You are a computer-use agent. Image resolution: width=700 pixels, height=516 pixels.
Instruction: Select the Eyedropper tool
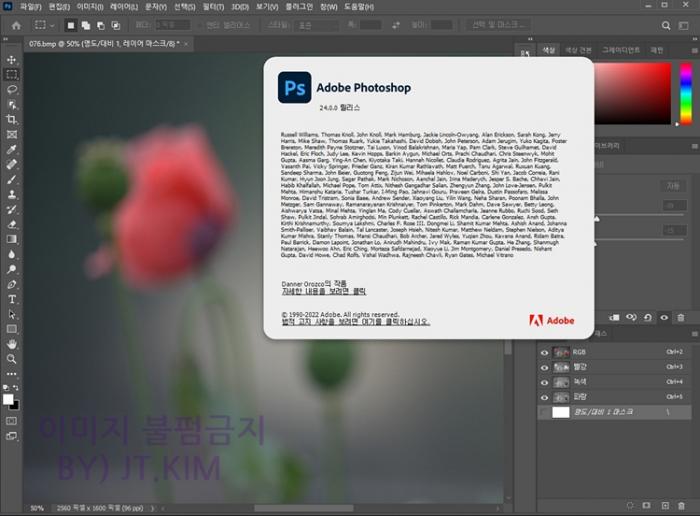tap(12, 150)
